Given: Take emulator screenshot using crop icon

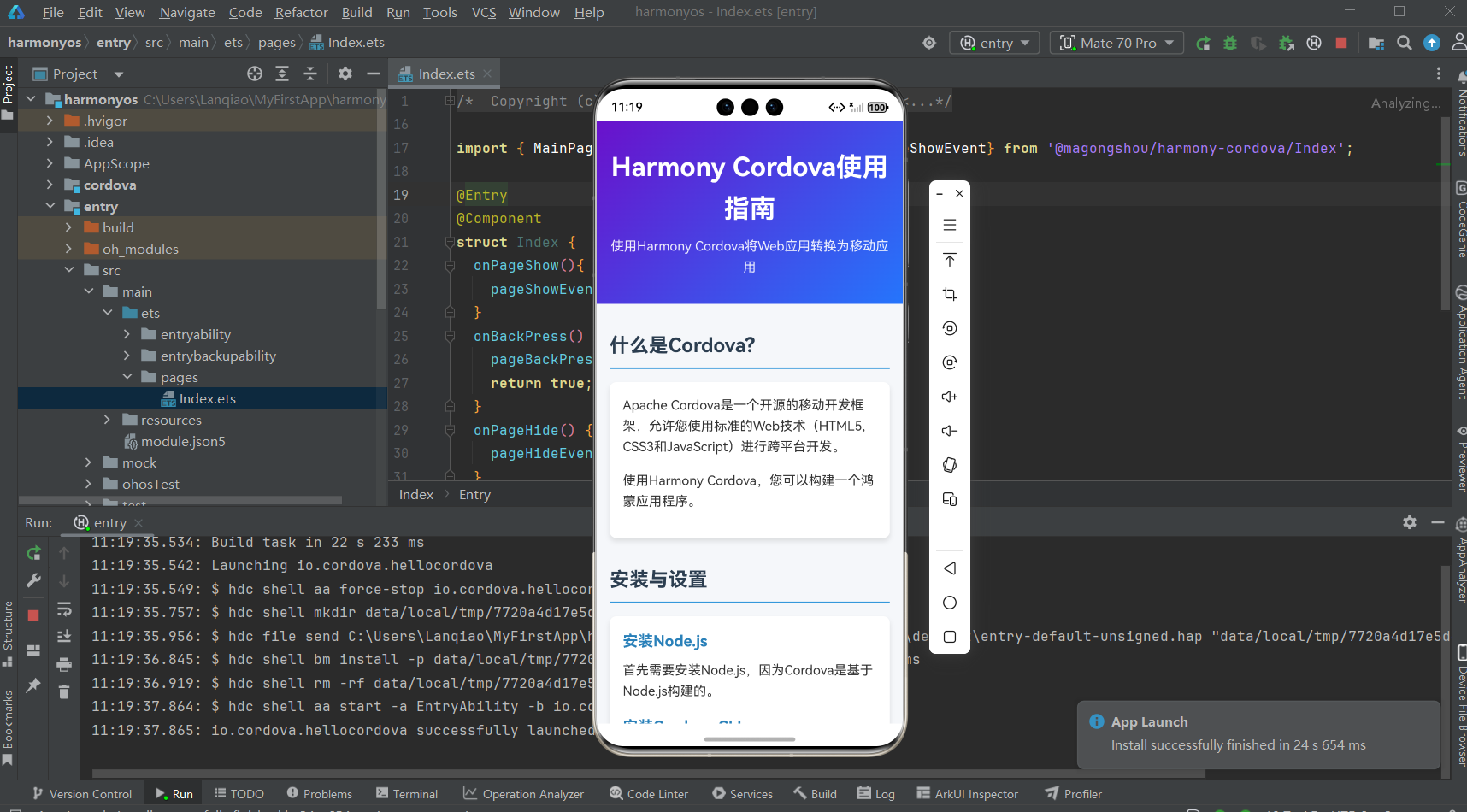Looking at the screenshot, I should (949, 294).
